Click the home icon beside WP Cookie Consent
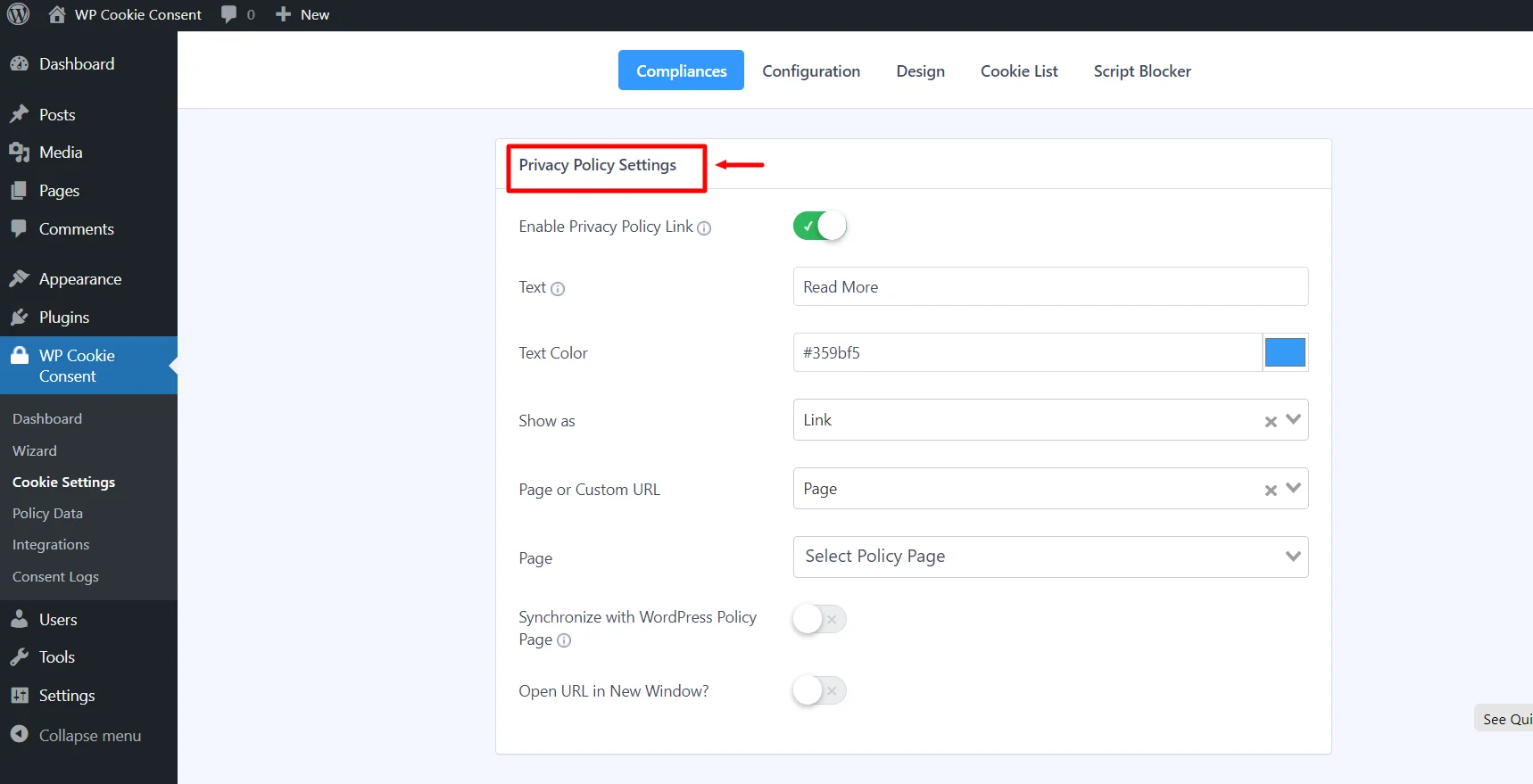 pyautogui.click(x=57, y=14)
